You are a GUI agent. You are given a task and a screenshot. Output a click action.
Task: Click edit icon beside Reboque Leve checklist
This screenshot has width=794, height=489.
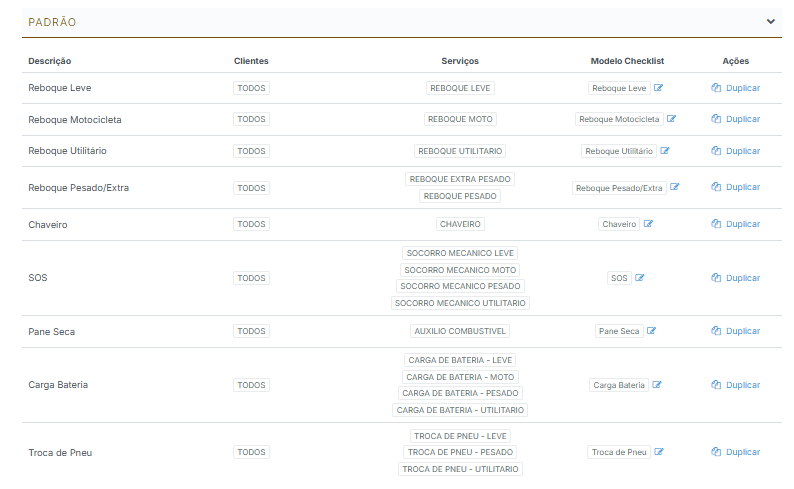659,88
